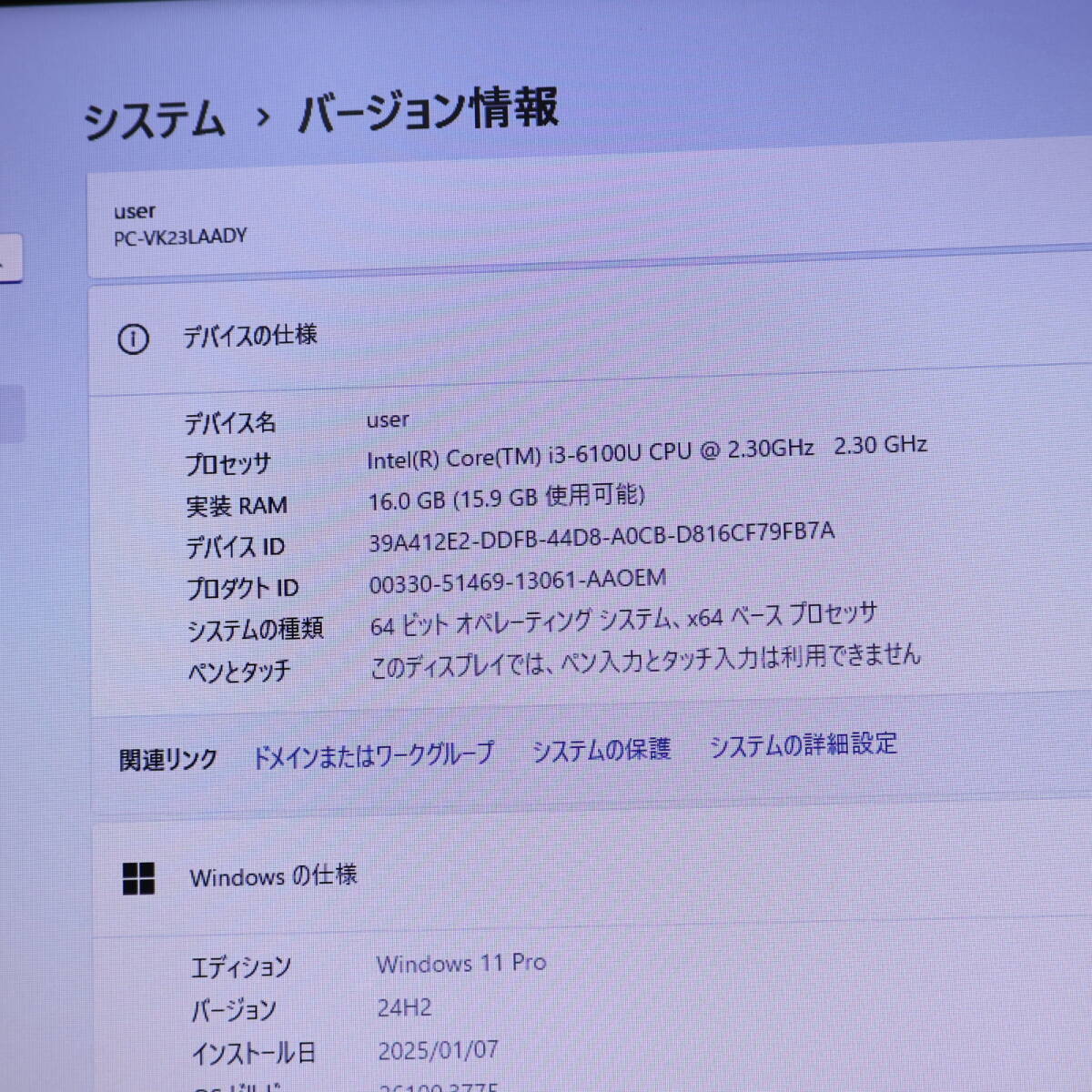Select the 16.0 GB RAM value
The image size is (1092, 1092).
coord(507,497)
